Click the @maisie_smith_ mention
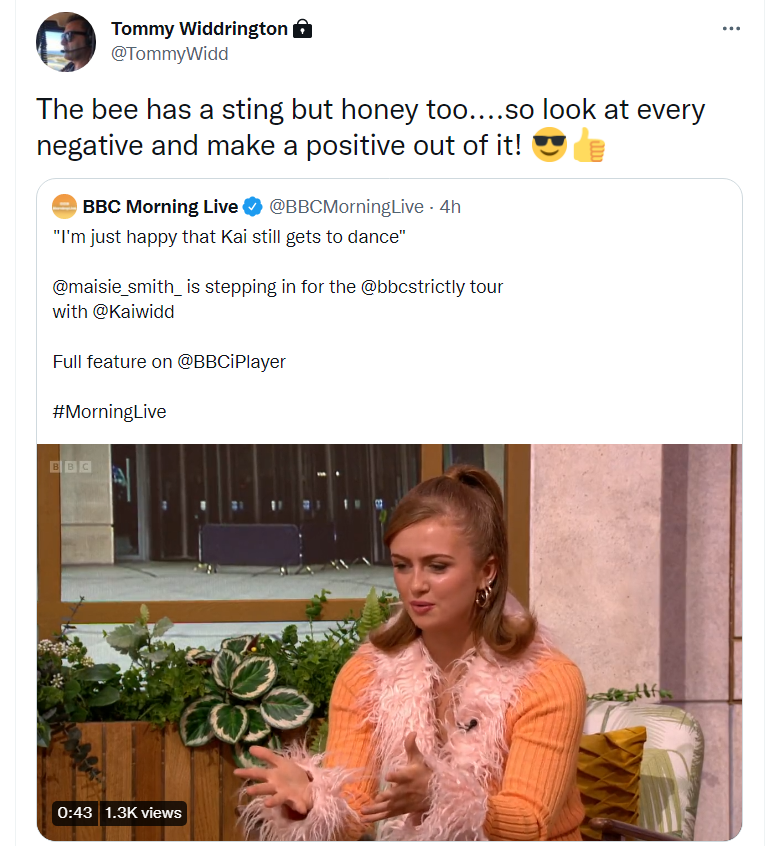The image size is (770, 846). click(x=117, y=287)
